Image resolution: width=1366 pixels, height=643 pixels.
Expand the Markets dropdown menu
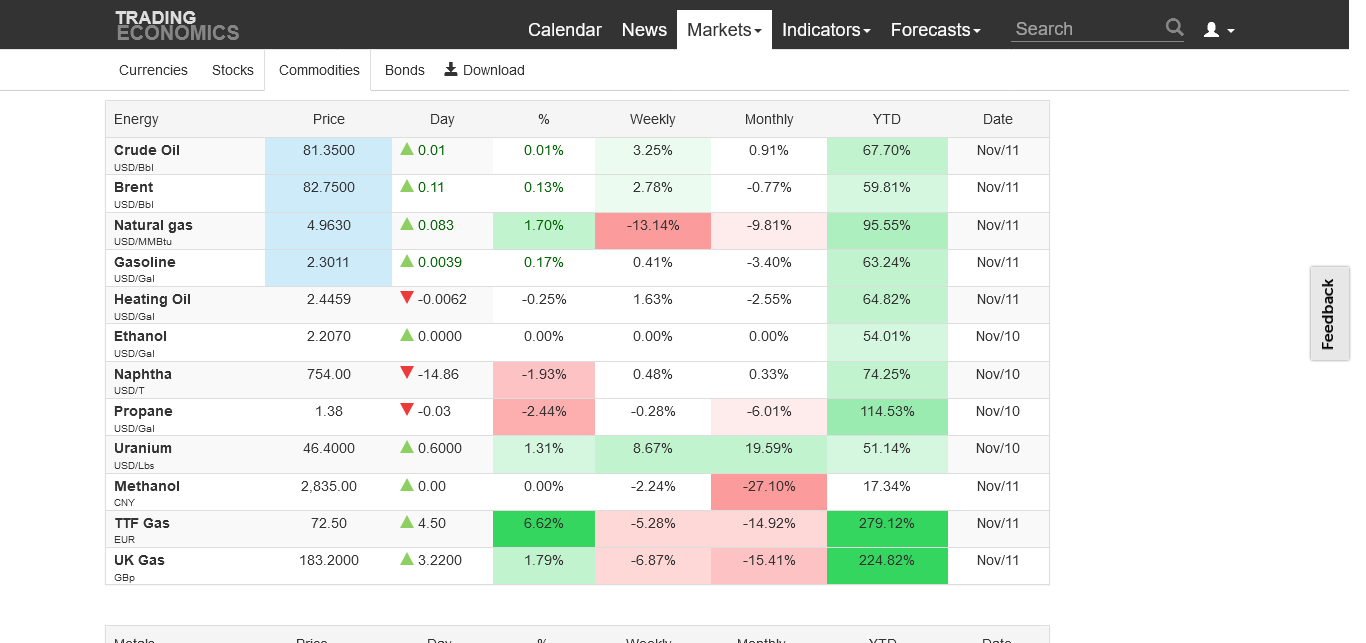[724, 30]
